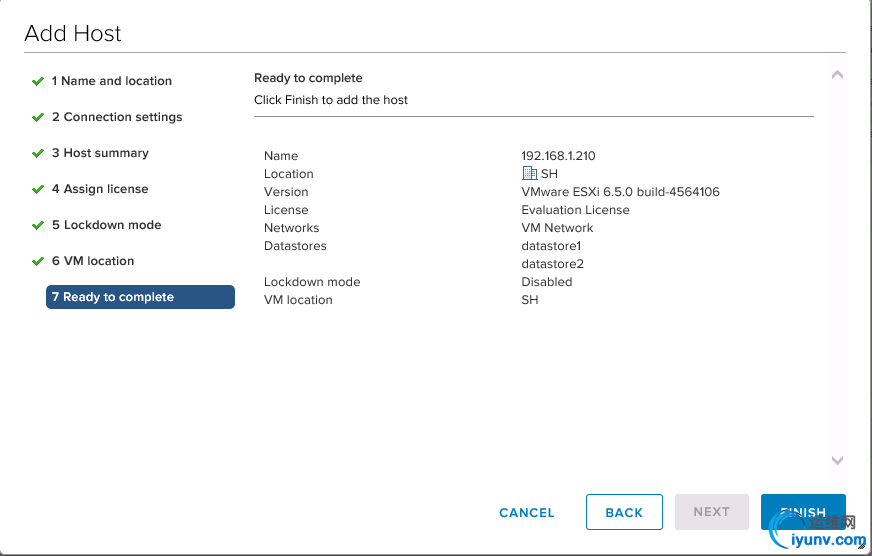Click the datacenter icon next to SH location

click(x=530, y=174)
